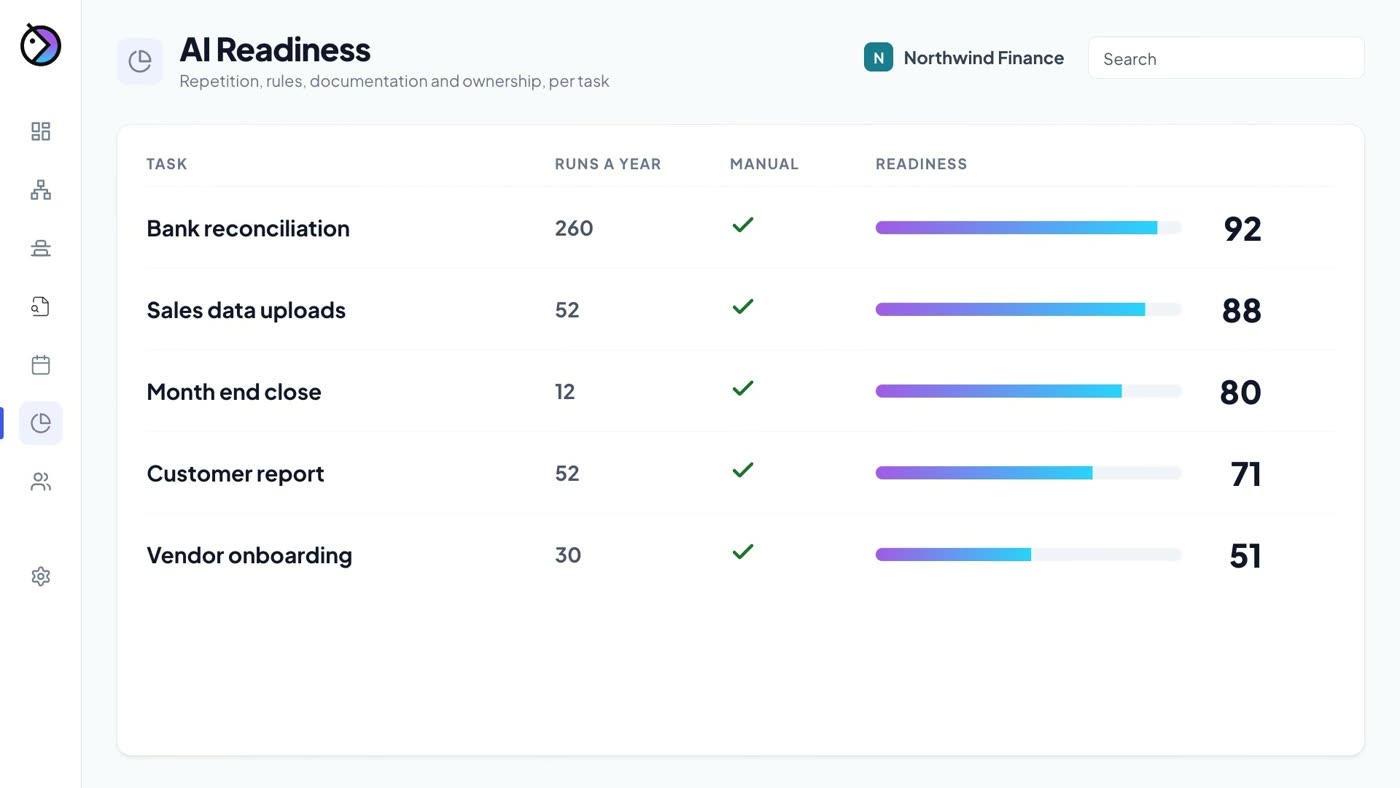This screenshot has width=1400, height=788.
Task: Click the Northwind Finance workspace name
Action: (x=984, y=58)
